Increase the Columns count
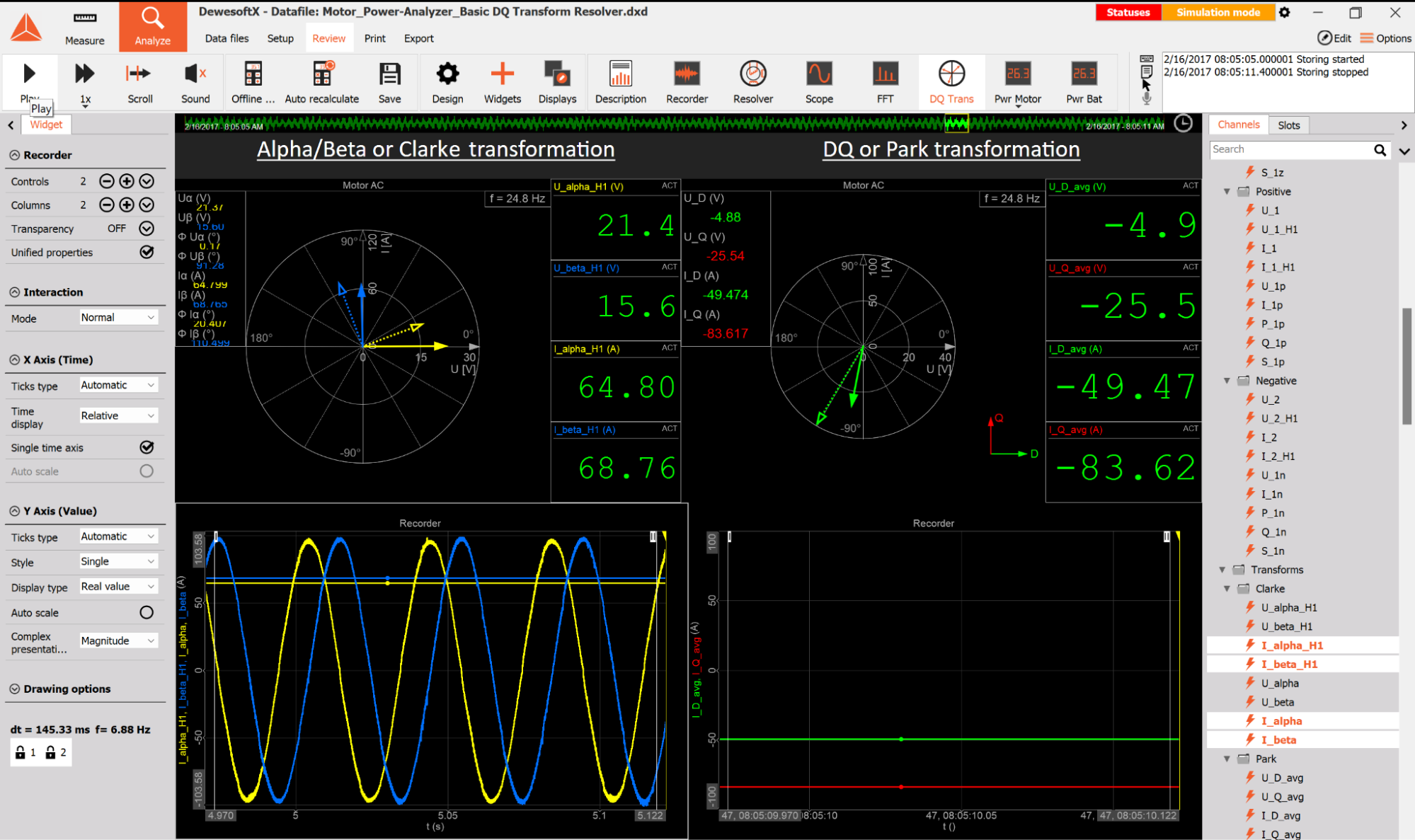This screenshot has width=1415, height=840. tap(126, 205)
